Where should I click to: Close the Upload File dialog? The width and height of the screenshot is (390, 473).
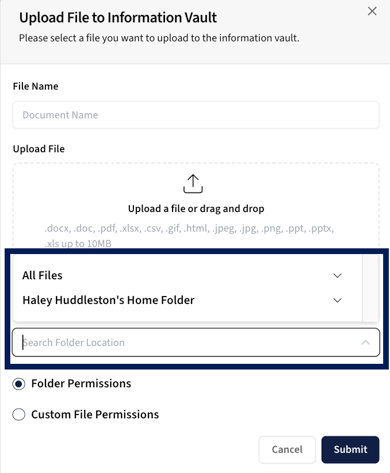[x=372, y=11]
